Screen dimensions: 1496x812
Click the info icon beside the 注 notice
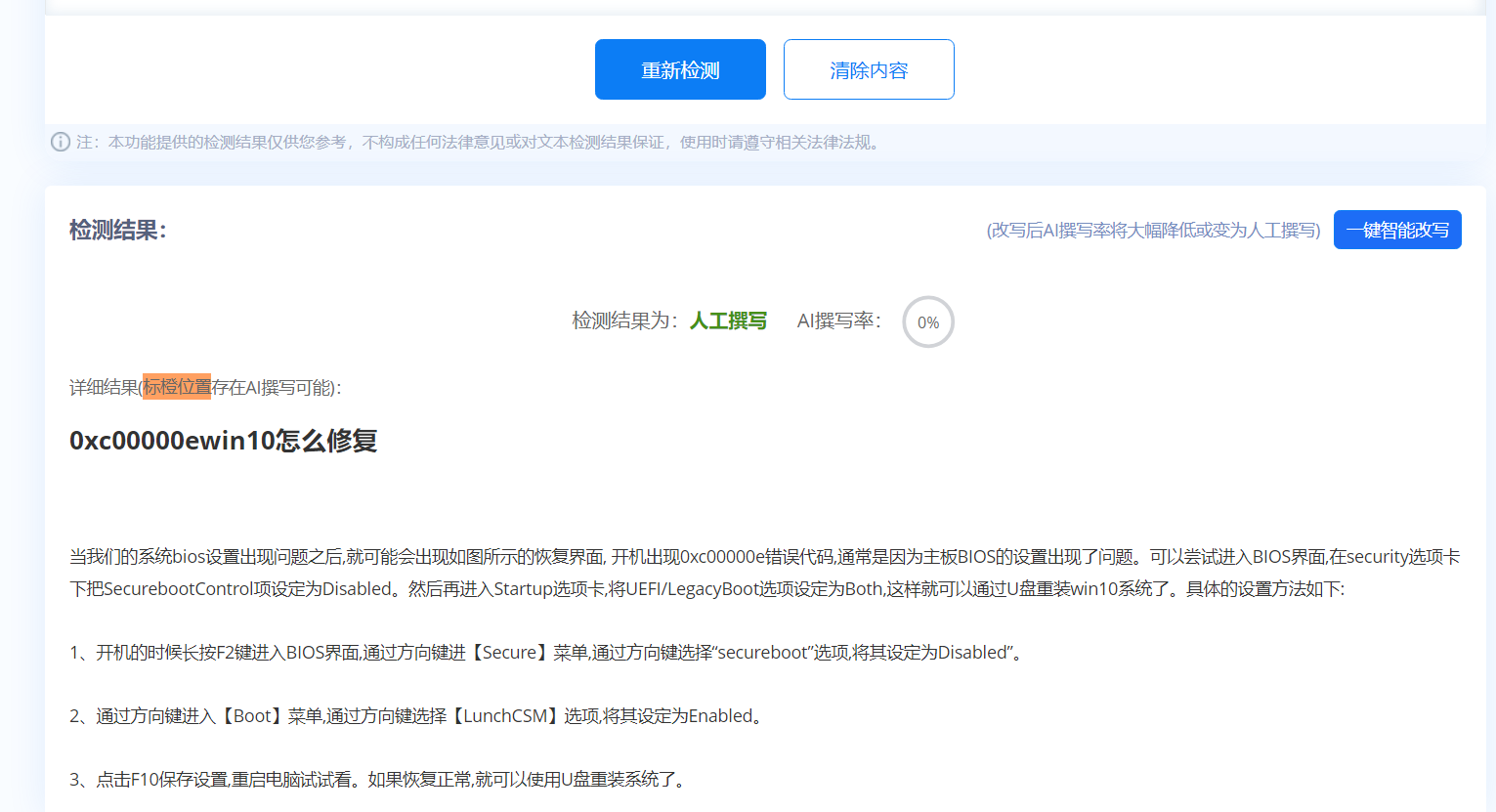[61, 142]
